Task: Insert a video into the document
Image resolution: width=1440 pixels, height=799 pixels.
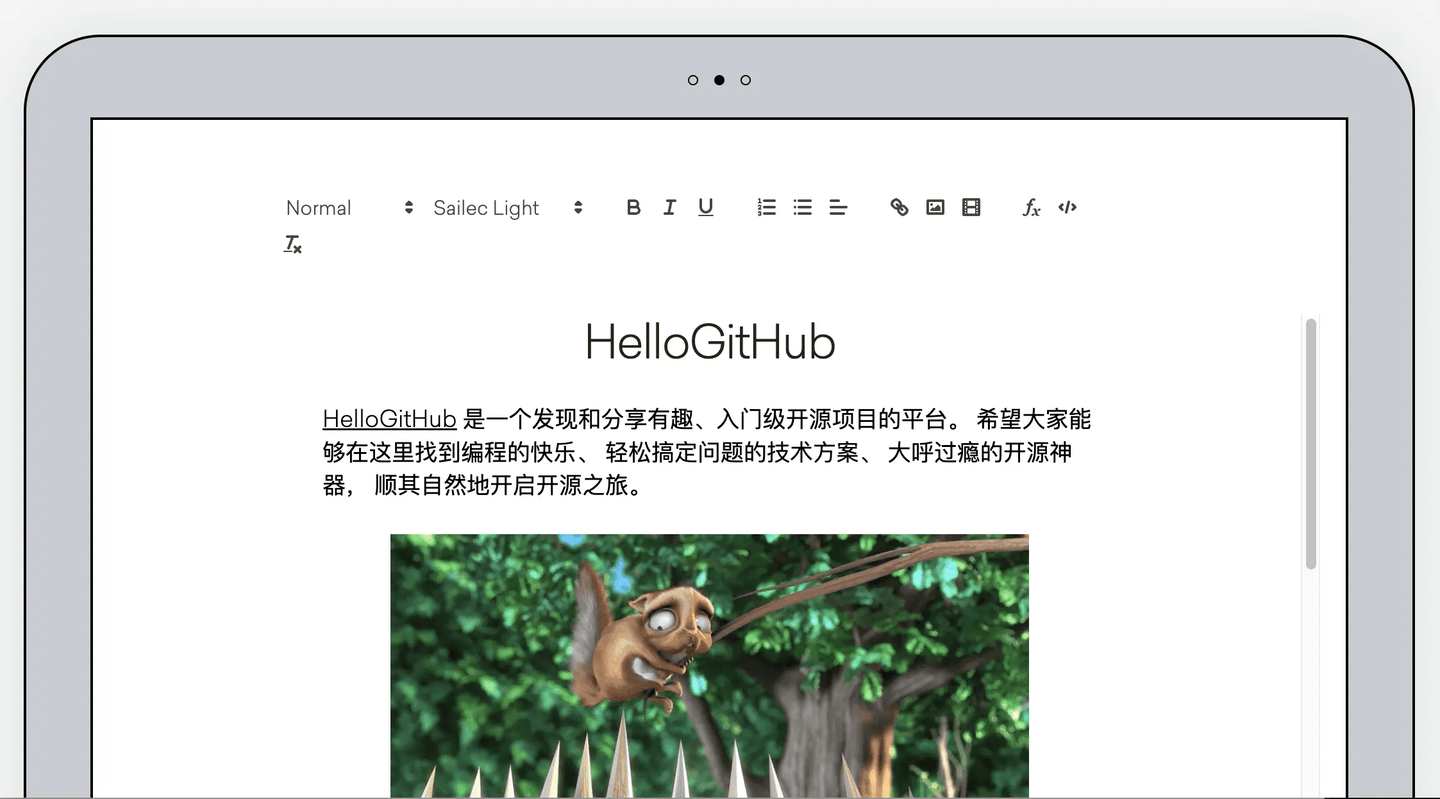Action: tap(971, 207)
